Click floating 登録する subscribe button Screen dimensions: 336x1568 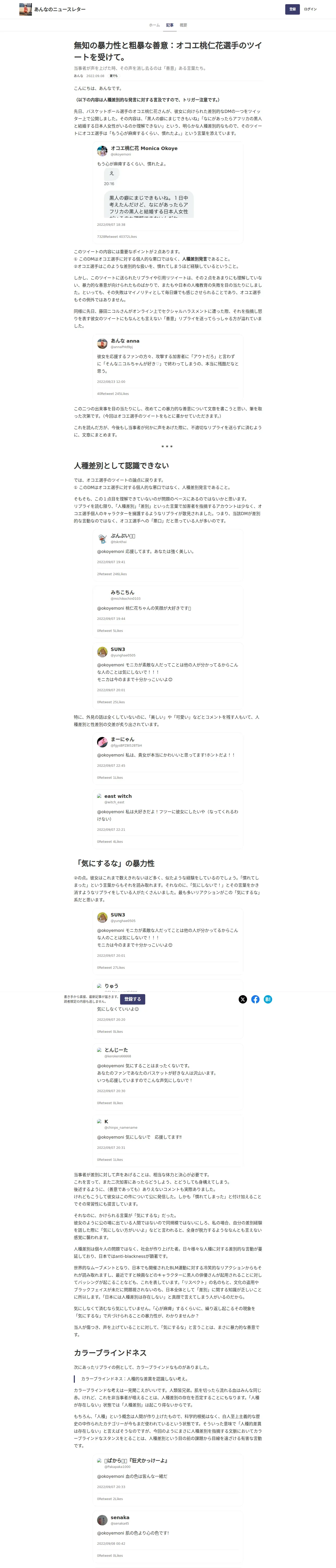(132, 999)
